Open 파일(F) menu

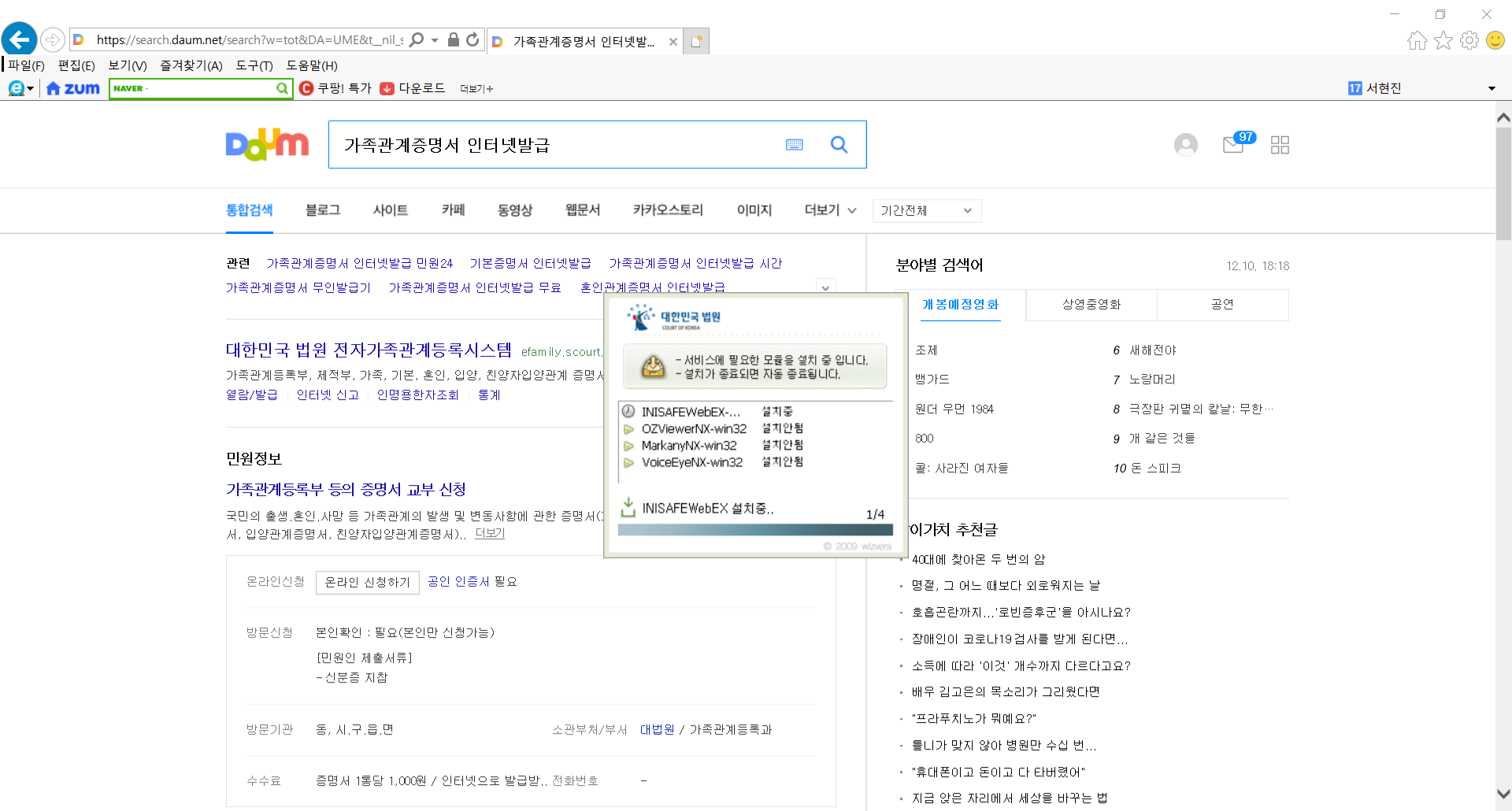pos(26,65)
